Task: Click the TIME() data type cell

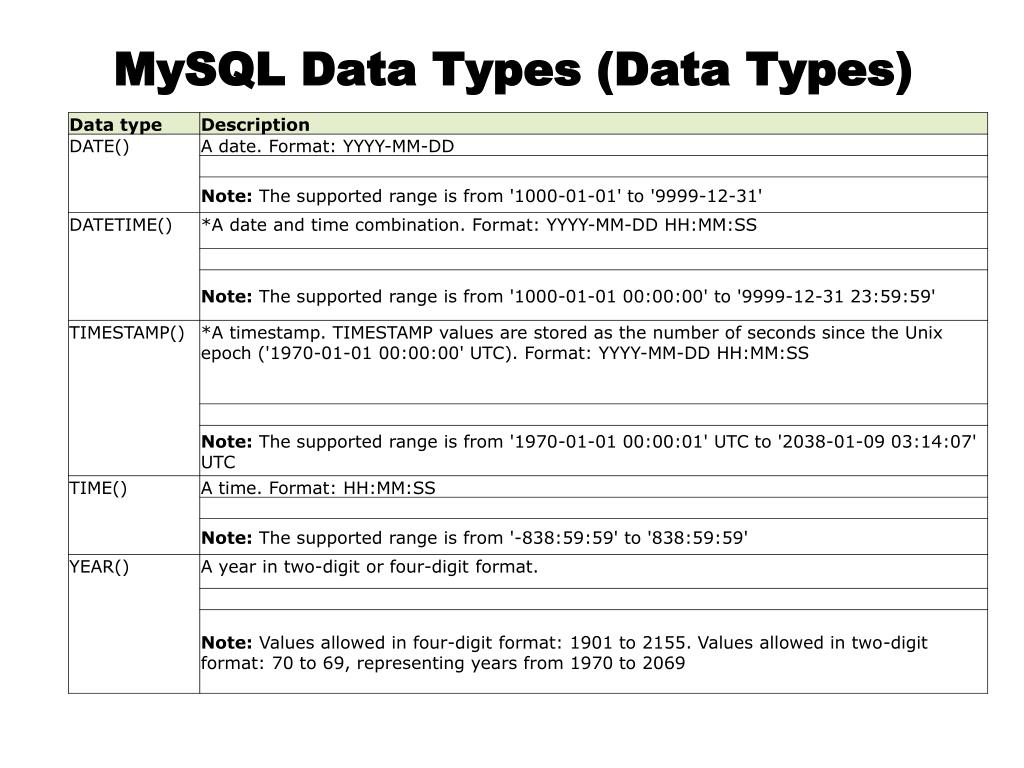Action: (x=133, y=515)
